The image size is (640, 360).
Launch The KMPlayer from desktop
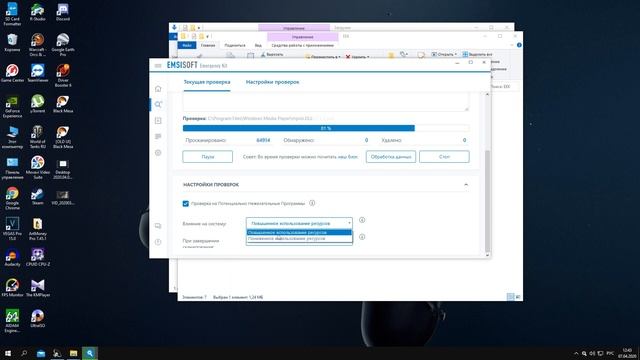38,288
